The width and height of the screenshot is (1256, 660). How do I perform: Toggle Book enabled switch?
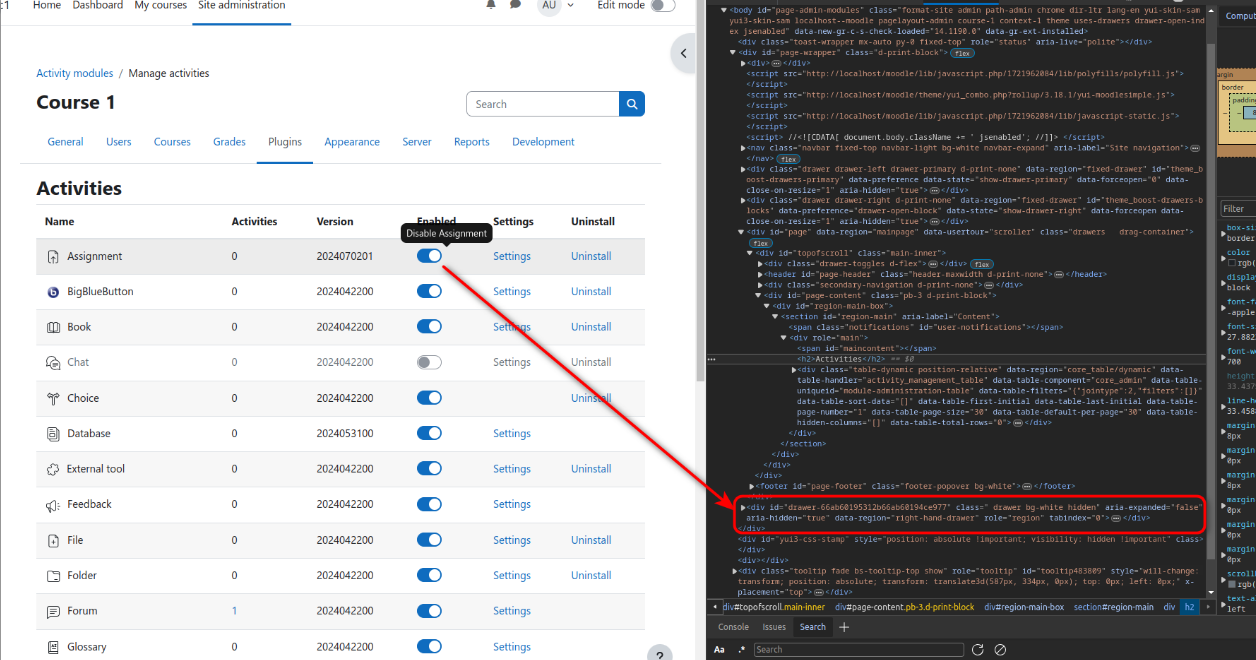[429, 326]
